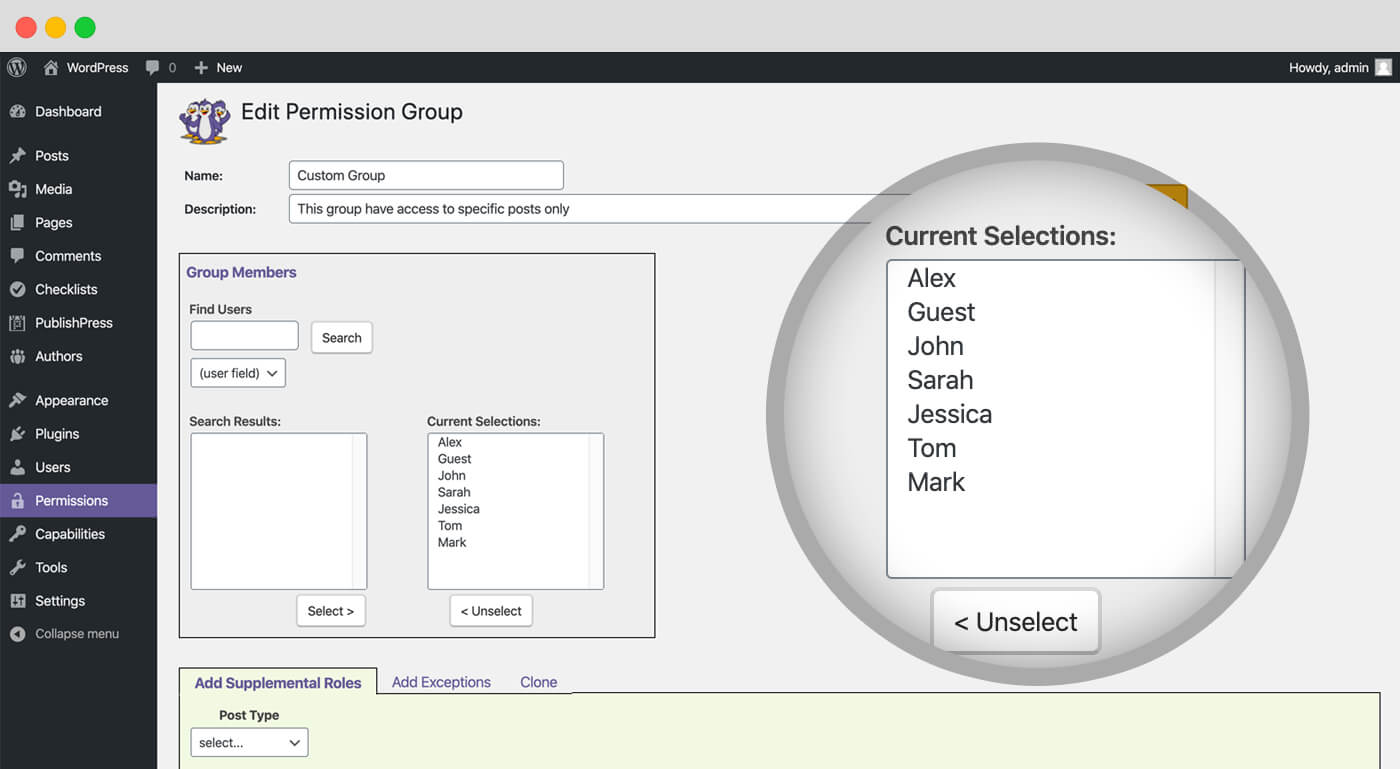
Task: Select Tom in the Group Members panel list
Action: point(450,526)
